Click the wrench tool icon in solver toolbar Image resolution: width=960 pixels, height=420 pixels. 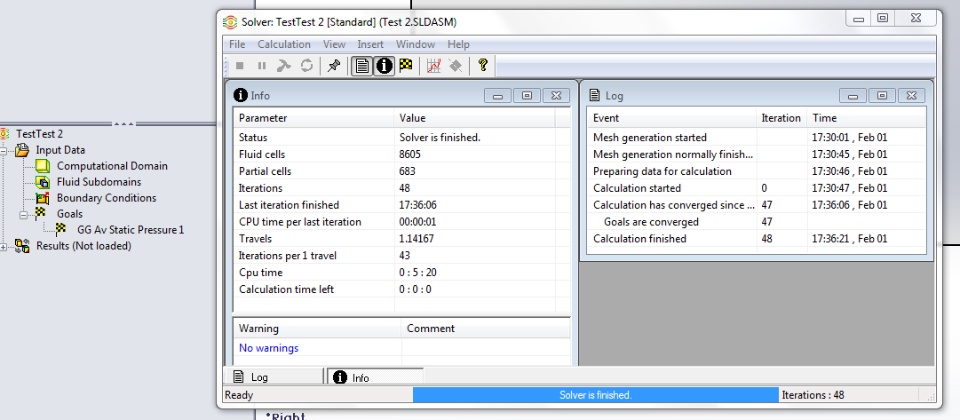point(283,66)
